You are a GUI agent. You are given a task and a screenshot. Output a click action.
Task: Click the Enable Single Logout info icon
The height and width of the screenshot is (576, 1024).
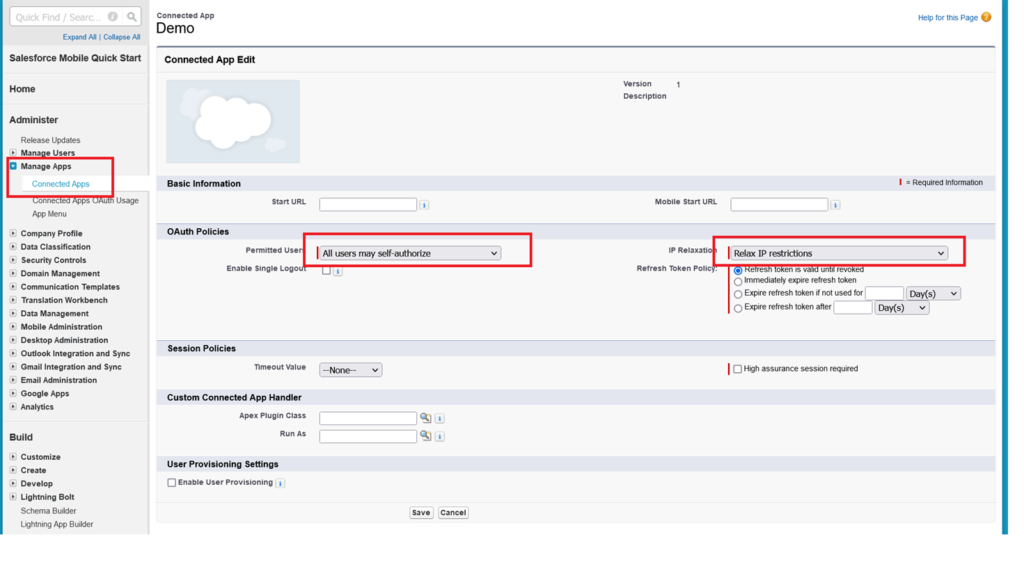click(338, 271)
